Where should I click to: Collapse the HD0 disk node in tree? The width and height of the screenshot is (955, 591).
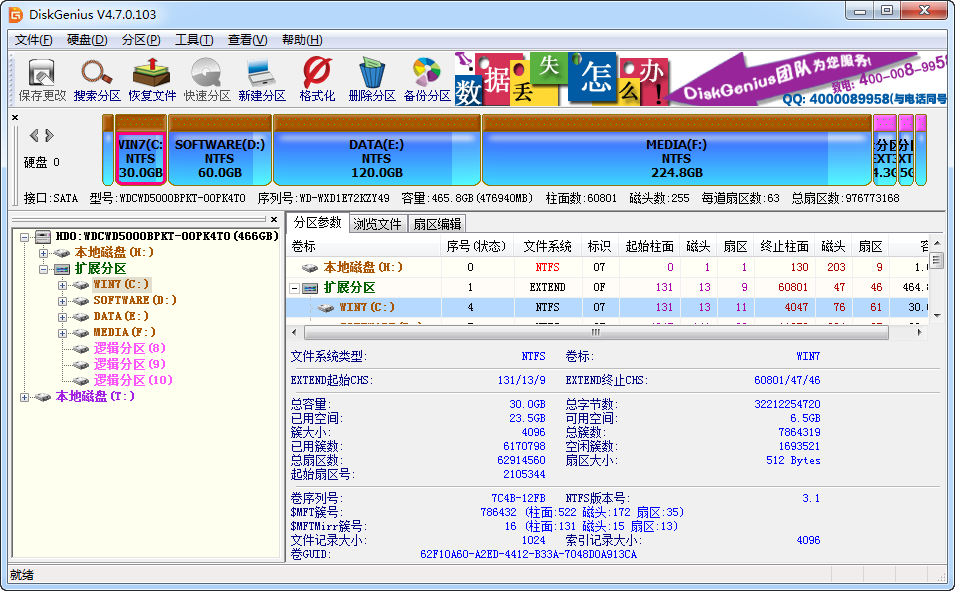tap(24, 237)
